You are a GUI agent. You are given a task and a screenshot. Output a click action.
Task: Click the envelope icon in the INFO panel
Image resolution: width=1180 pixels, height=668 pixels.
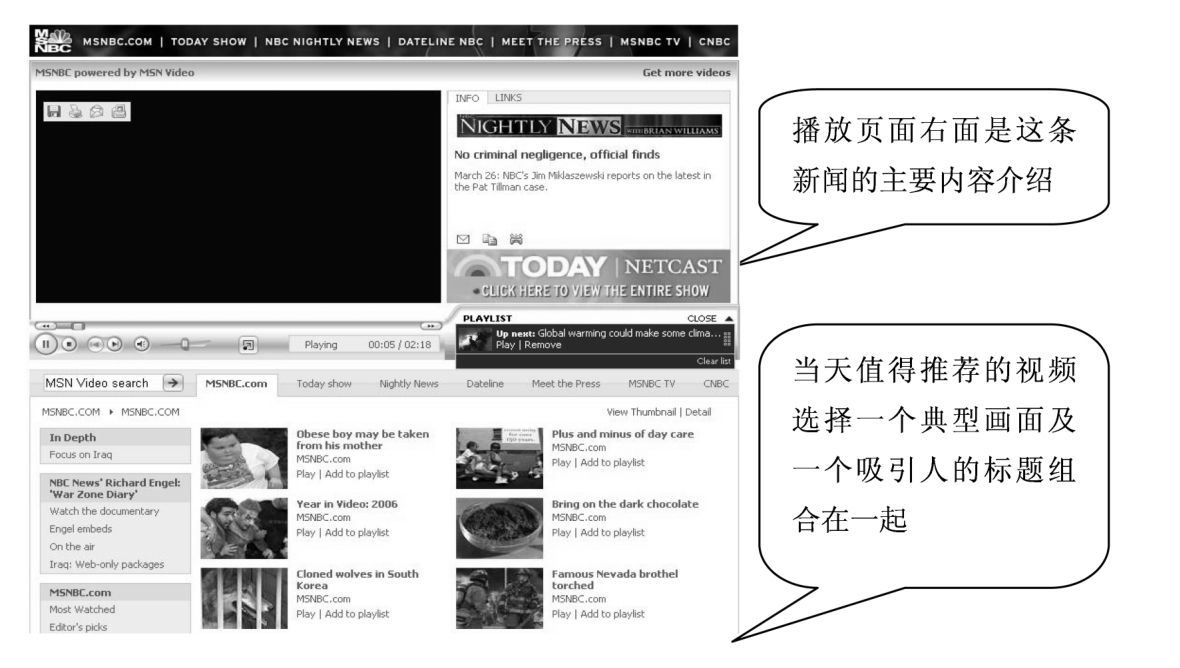point(463,239)
